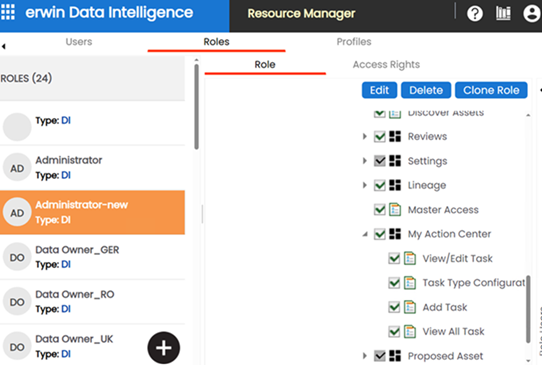Expand the Settings tree node

[365, 161]
